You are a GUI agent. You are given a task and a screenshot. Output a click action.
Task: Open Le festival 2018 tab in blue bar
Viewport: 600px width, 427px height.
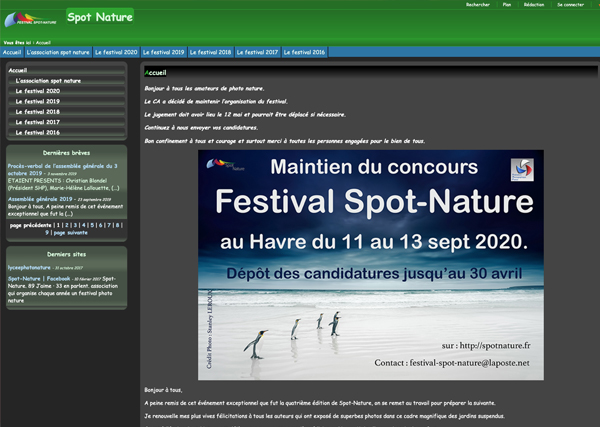coord(210,52)
